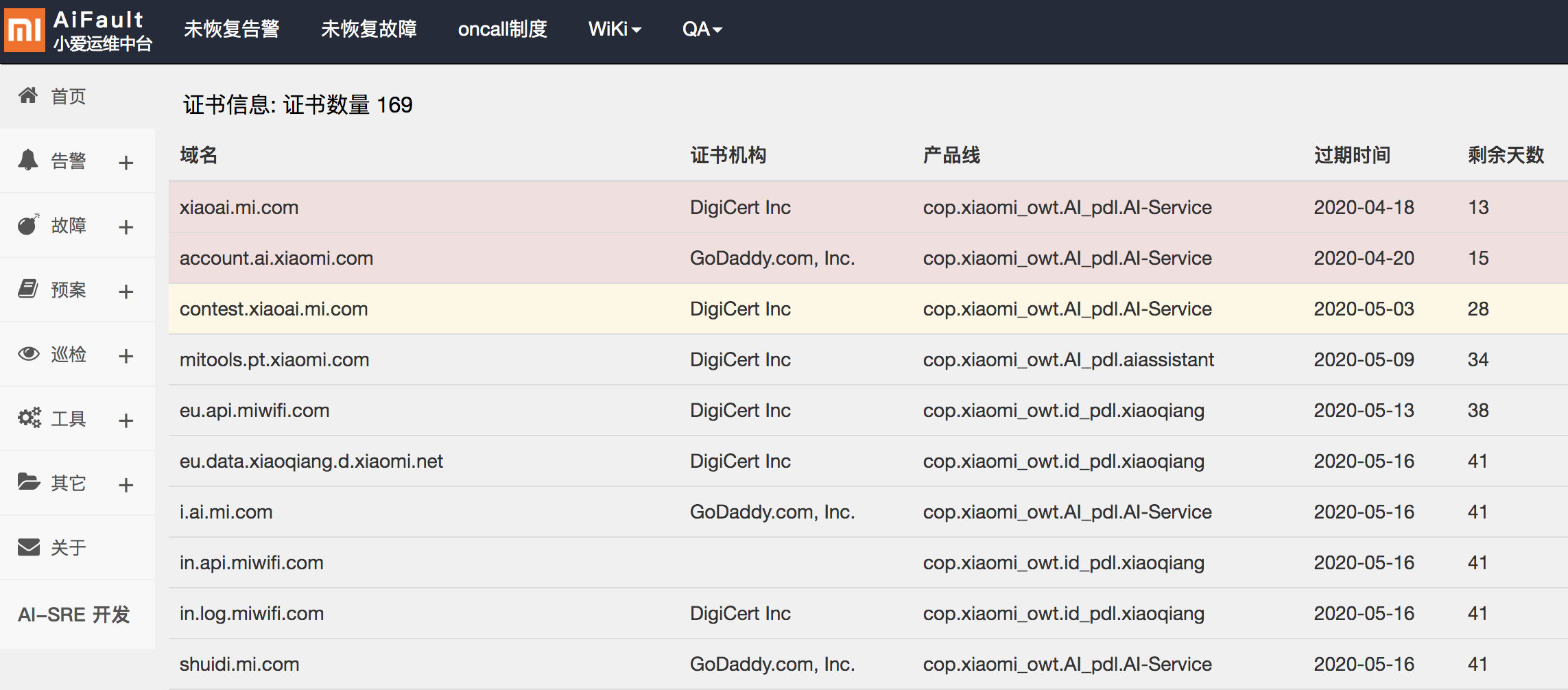Open 未恢复告警 in top navigation
The image size is (1568, 690).
point(231,29)
